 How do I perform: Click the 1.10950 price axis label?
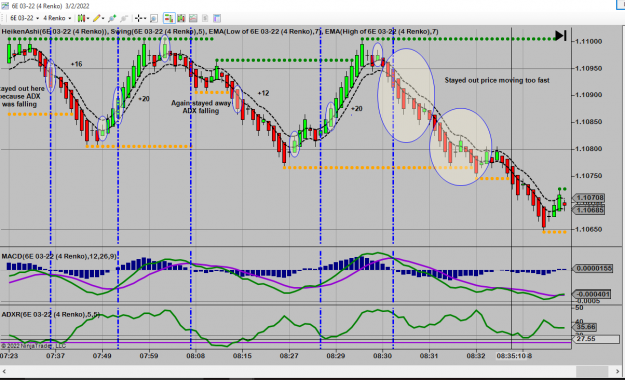(588, 68)
